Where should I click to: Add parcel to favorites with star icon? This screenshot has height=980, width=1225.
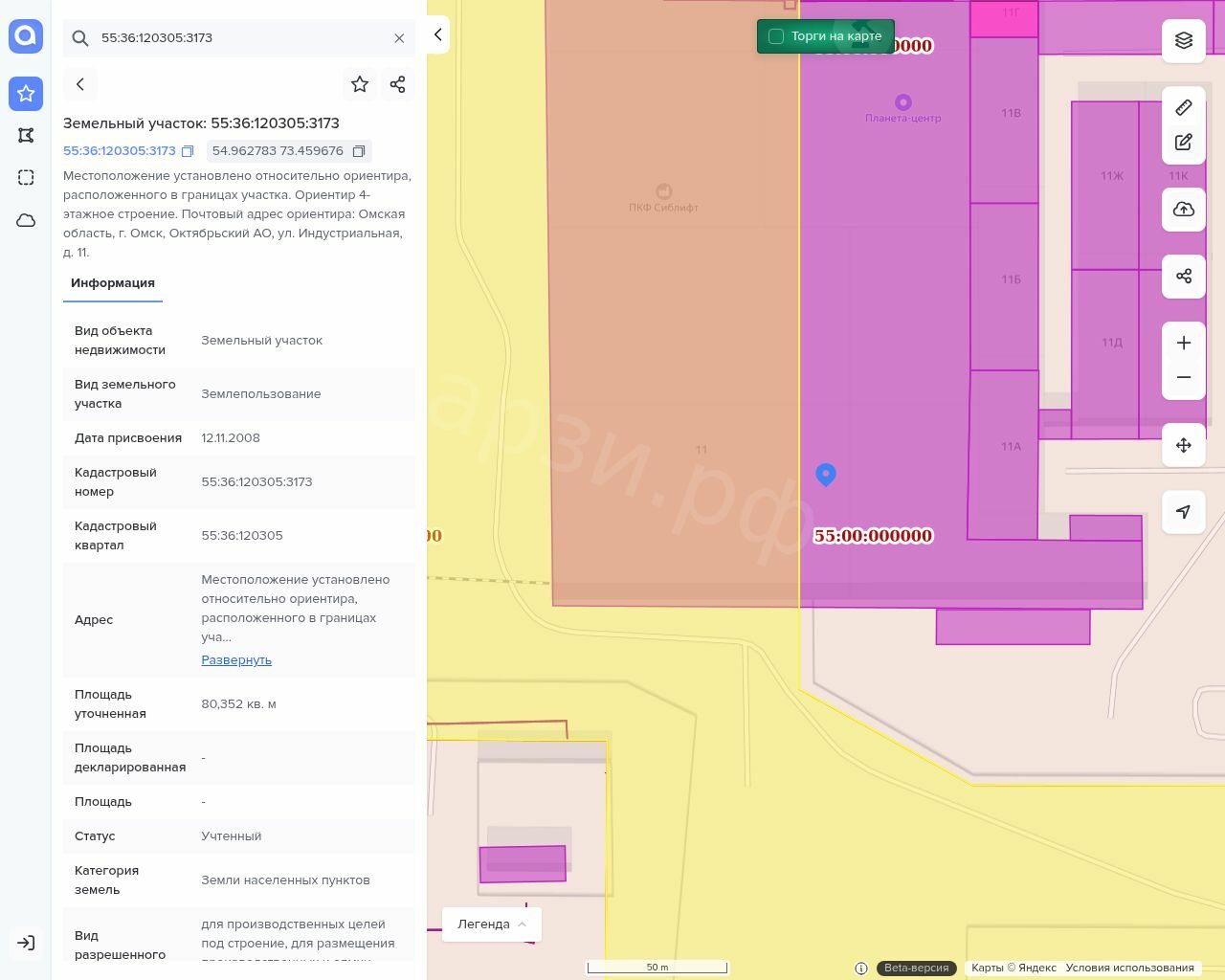click(x=360, y=84)
